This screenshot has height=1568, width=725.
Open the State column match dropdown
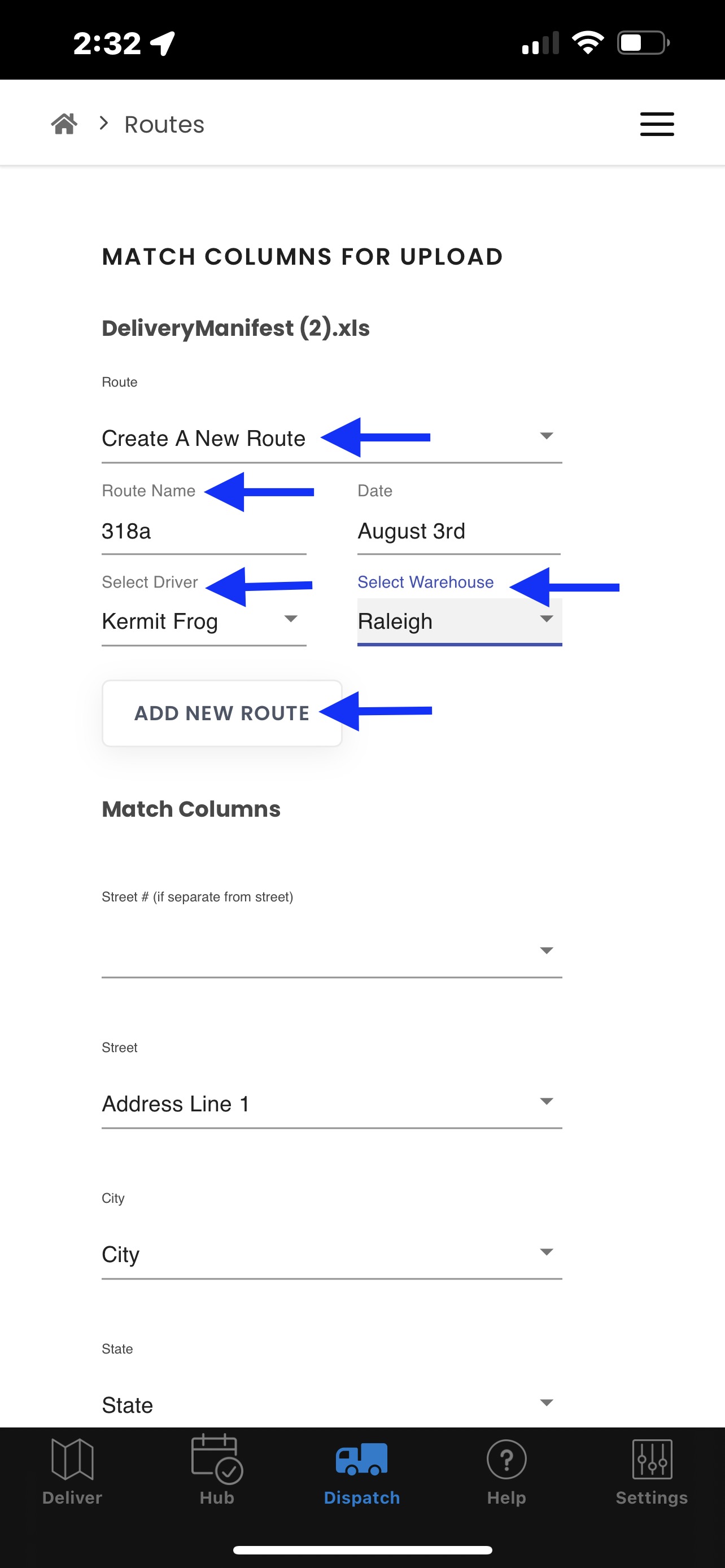(332, 1404)
